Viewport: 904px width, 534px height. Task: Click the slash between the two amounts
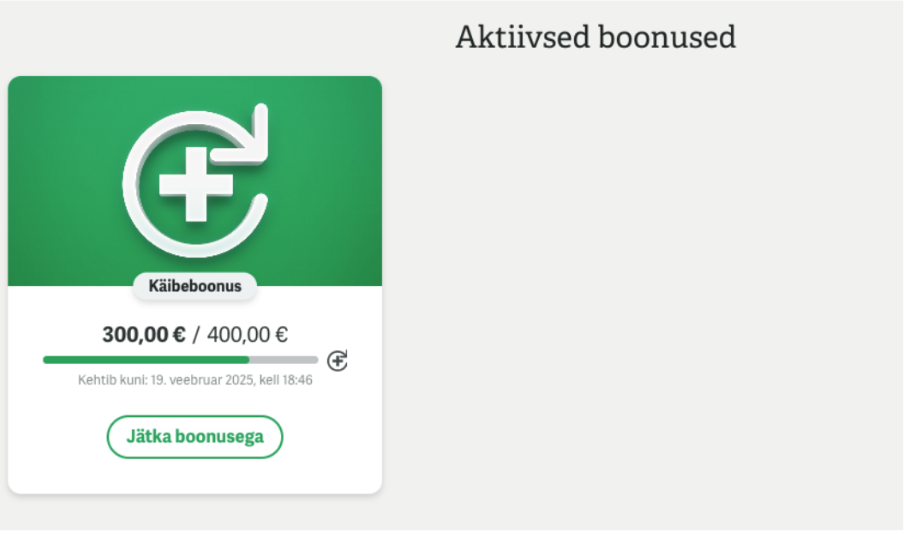[196, 334]
